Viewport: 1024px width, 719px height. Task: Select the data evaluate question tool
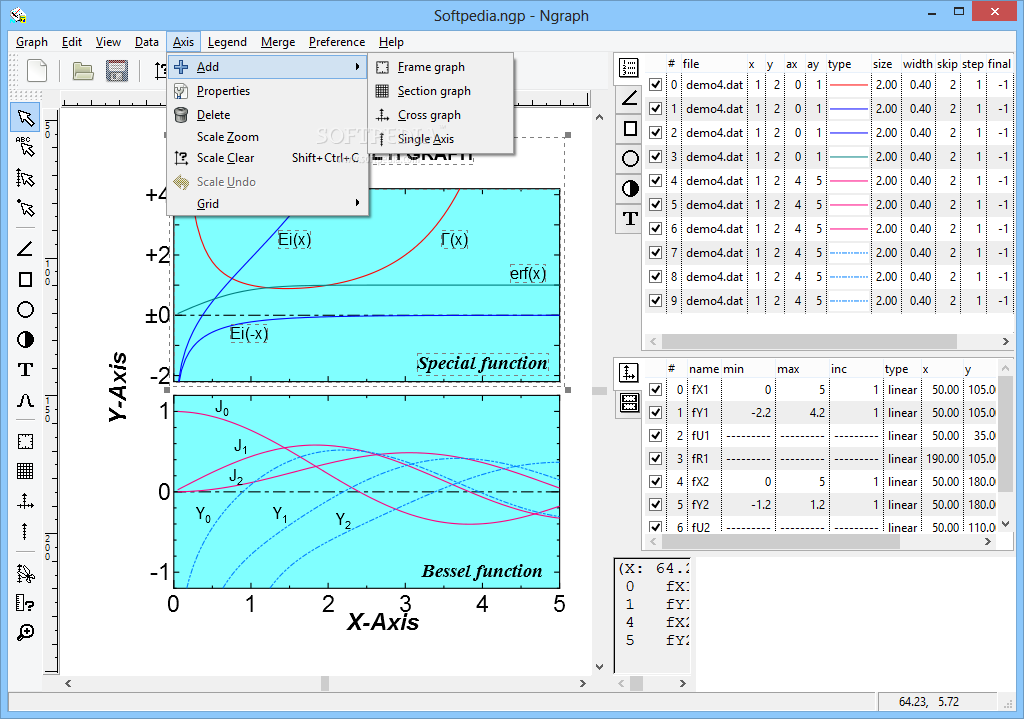25,603
